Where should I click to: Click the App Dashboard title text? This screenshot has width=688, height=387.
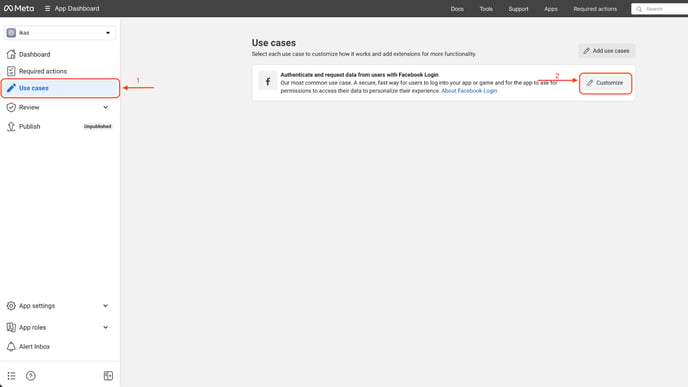click(77, 8)
